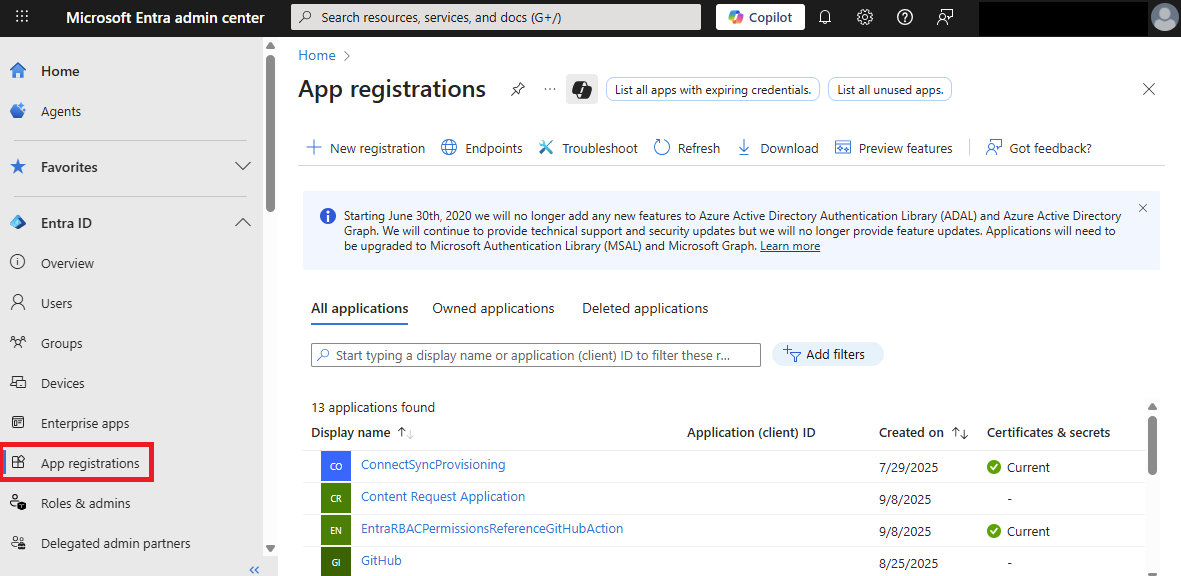Image resolution: width=1181 pixels, height=576 pixels.
Task: Collapse the Entra ID section
Action: (242, 222)
